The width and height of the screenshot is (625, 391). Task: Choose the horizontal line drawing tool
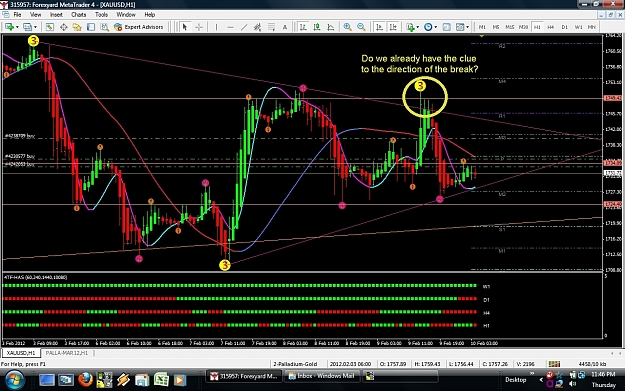[230, 27]
